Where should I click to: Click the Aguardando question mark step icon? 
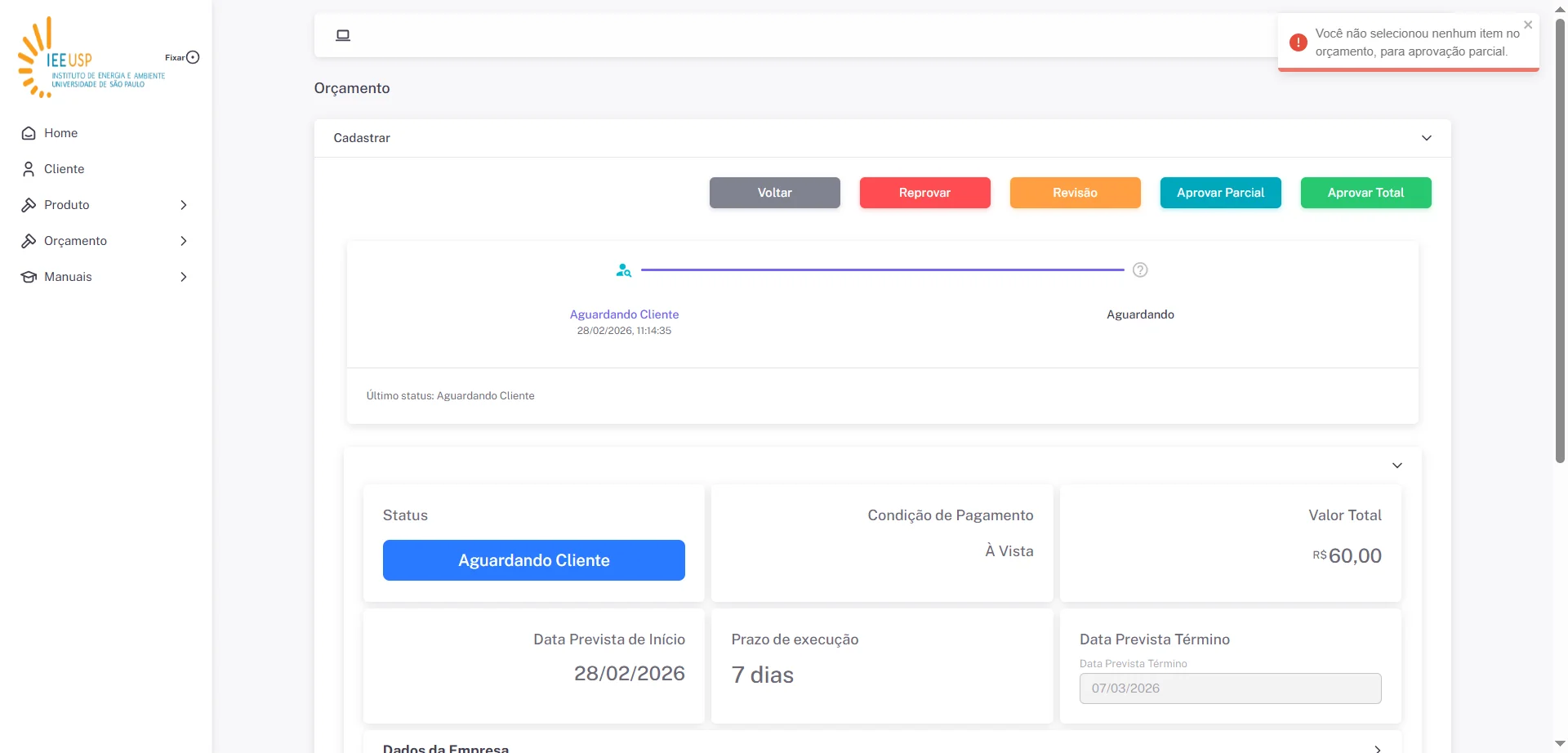[1140, 270]
